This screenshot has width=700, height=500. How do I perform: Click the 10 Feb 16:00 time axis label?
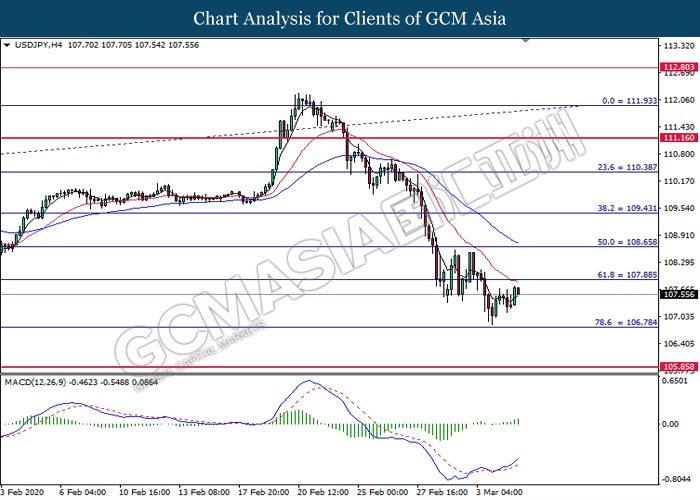pyautogui.click(x=144, y=492)
